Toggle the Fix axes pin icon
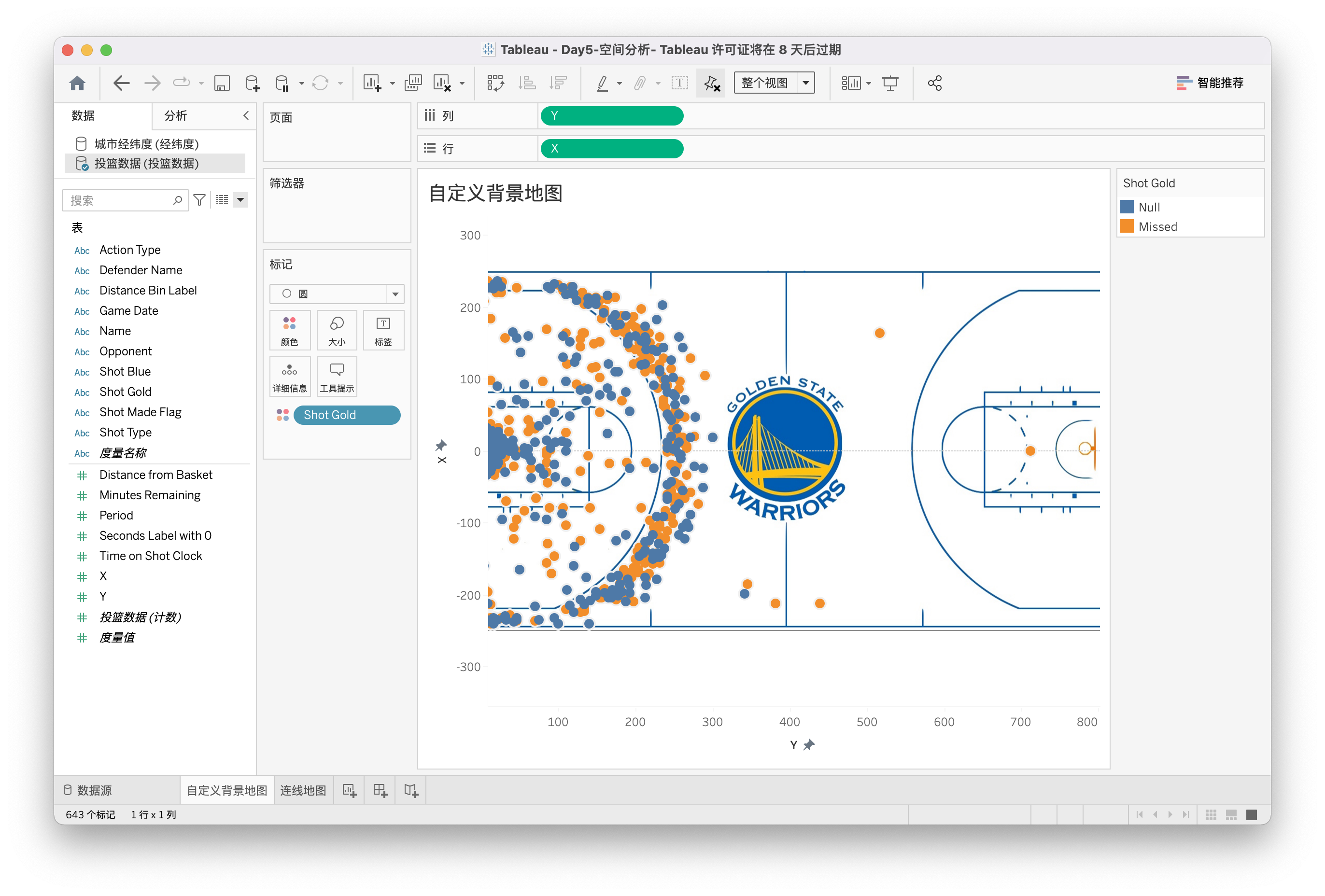 pos(711,83)
